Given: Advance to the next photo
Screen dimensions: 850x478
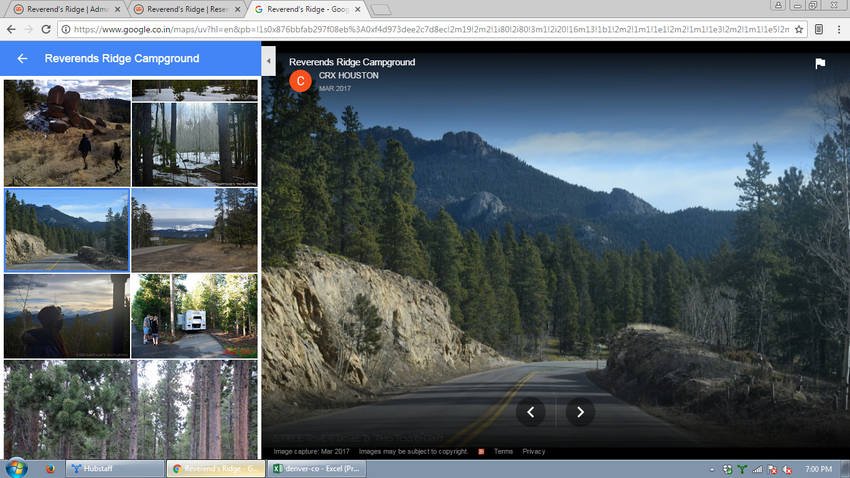Looking at the screenshot, I should click(580, 411).
